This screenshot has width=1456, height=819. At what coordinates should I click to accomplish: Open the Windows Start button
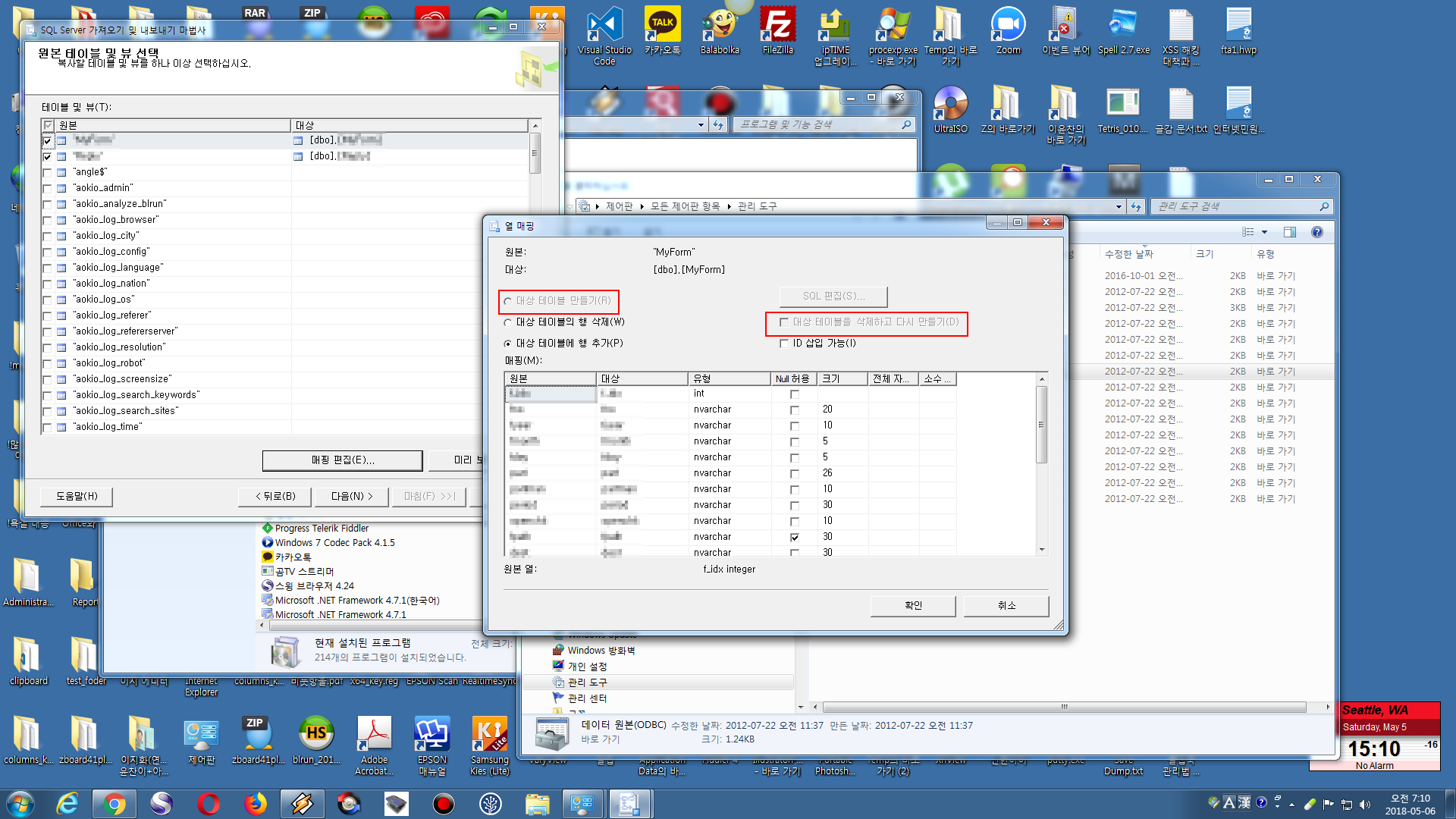pyautogui.click(x=20, y=804)
